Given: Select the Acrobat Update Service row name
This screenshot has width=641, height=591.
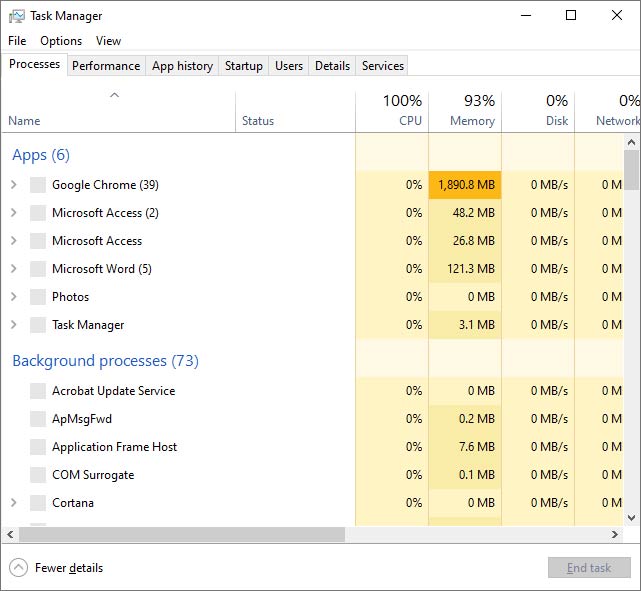Looking at the screenshot, I should [114, 391].
